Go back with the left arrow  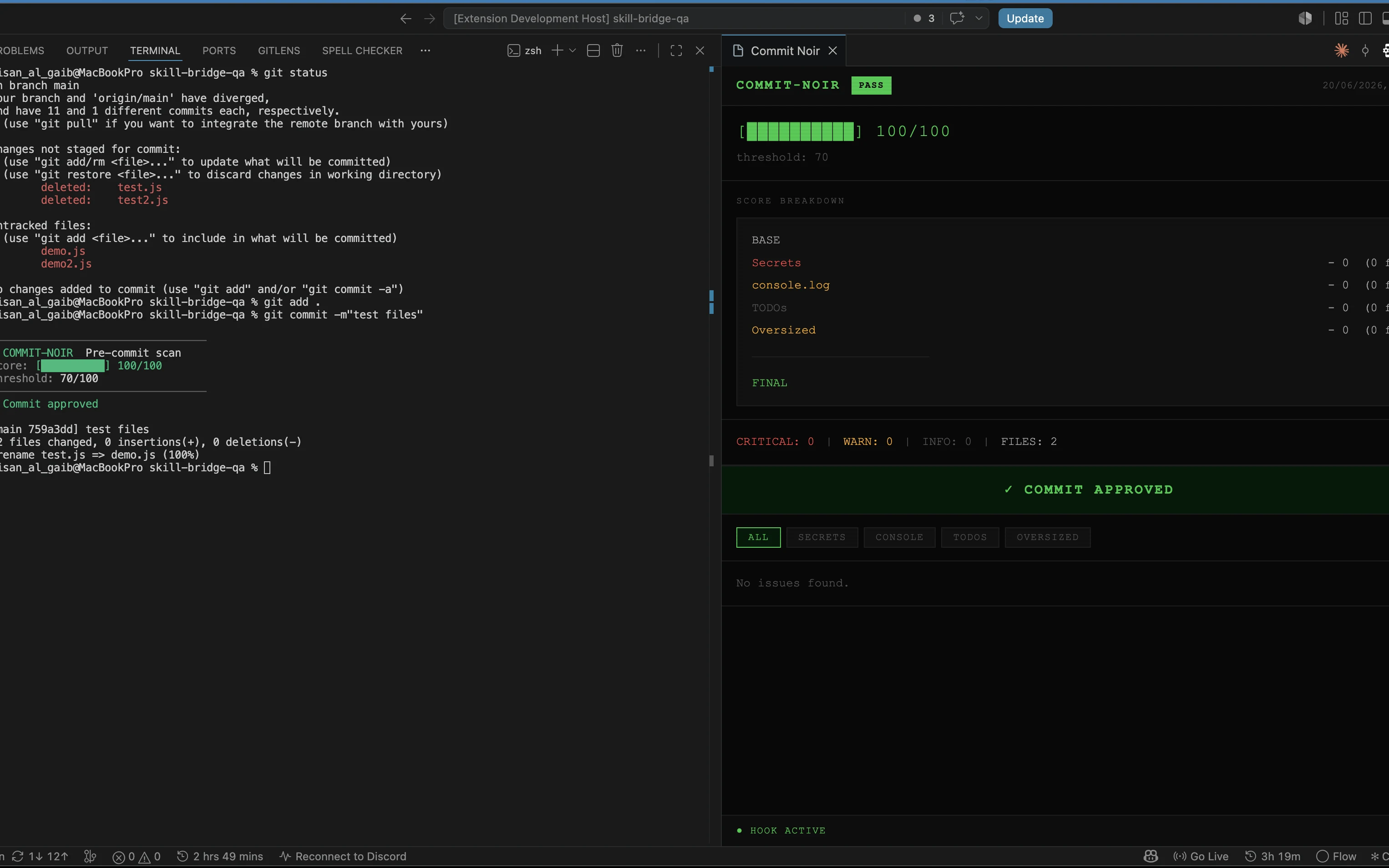pos(406,18)
